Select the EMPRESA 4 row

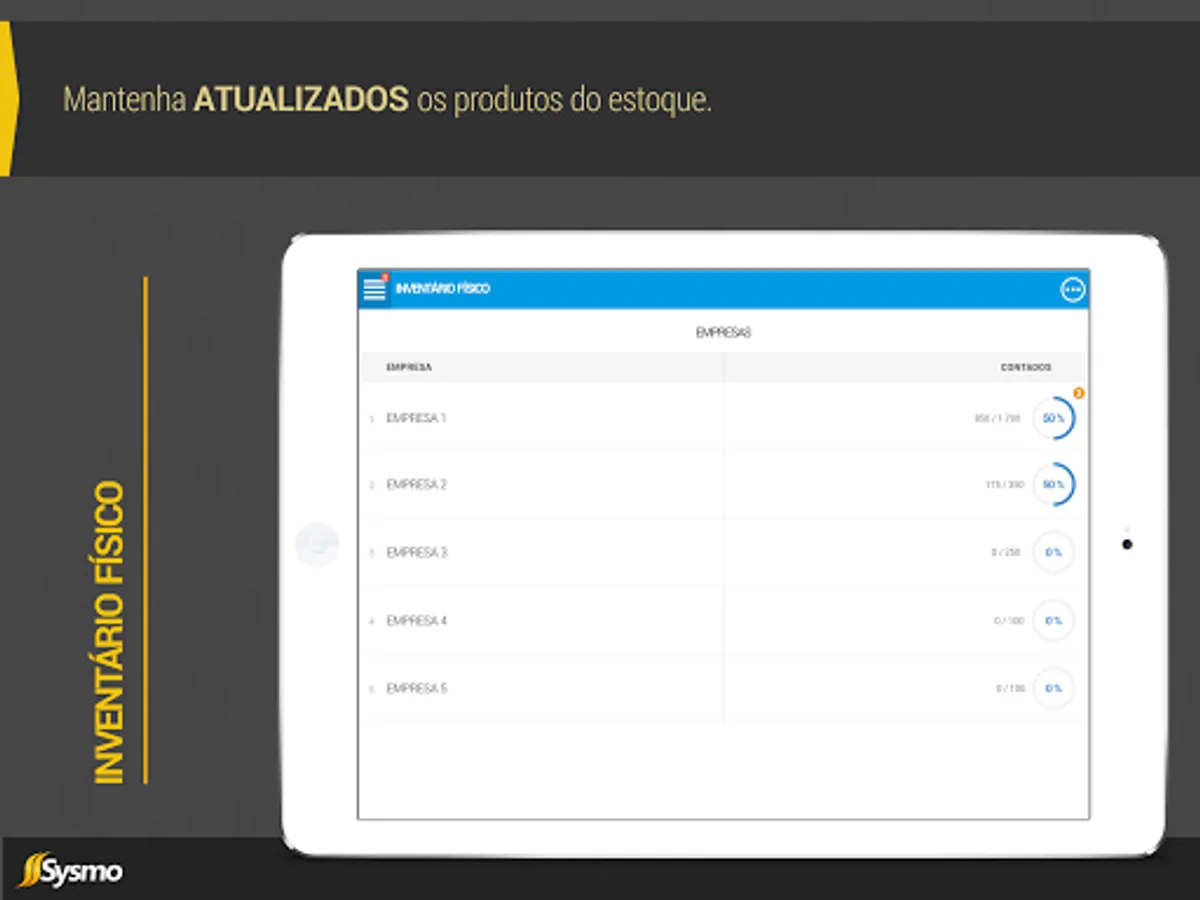tap(723, 620)
